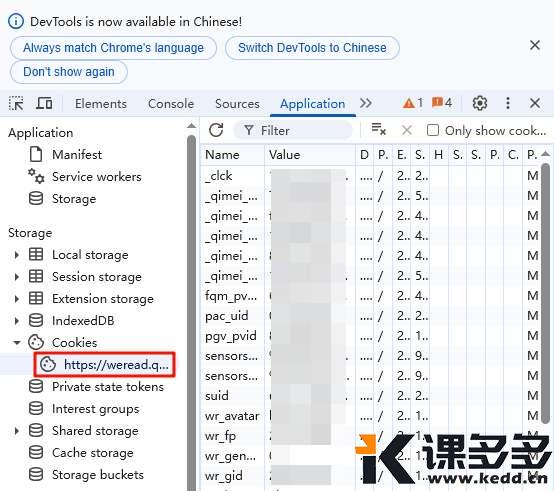Click Don't show again button

tap(69, 72)
